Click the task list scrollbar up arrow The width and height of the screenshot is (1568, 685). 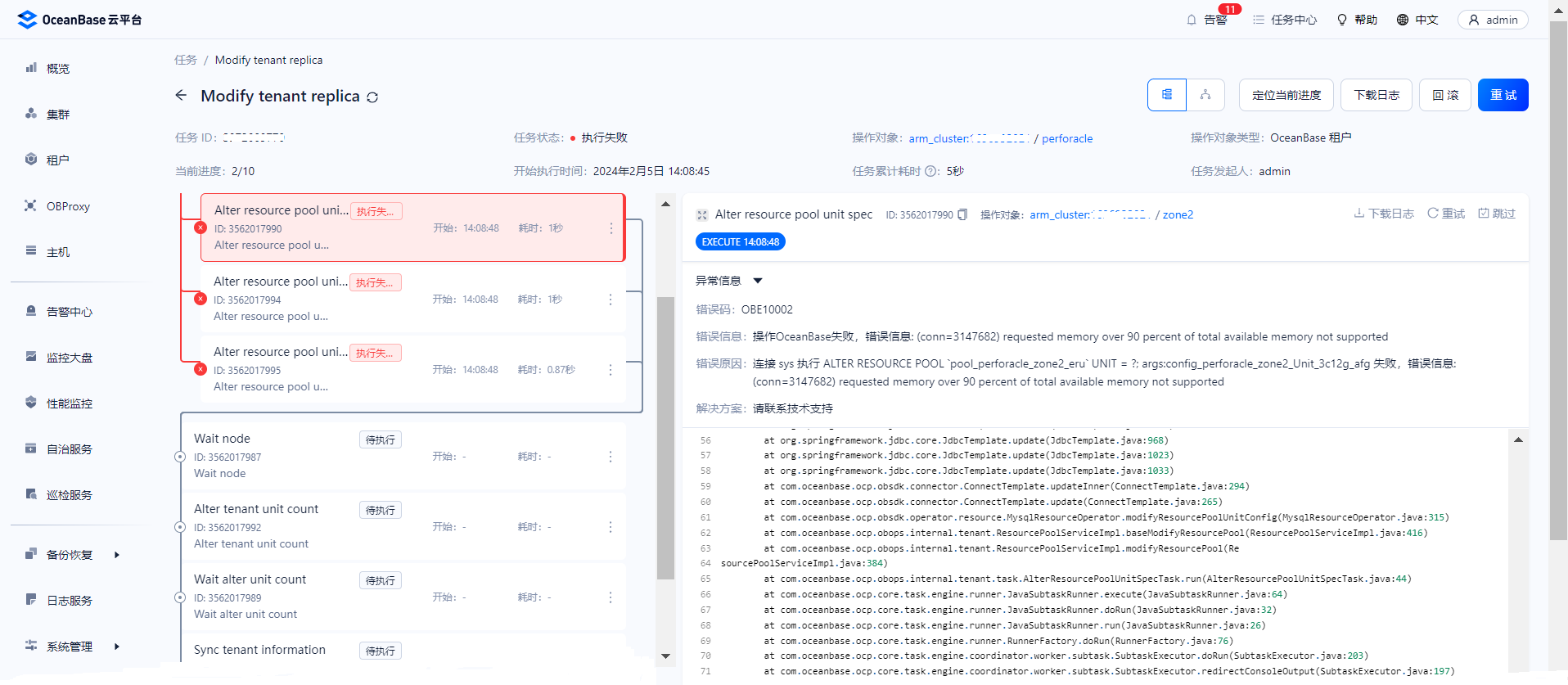click(666, 204)
